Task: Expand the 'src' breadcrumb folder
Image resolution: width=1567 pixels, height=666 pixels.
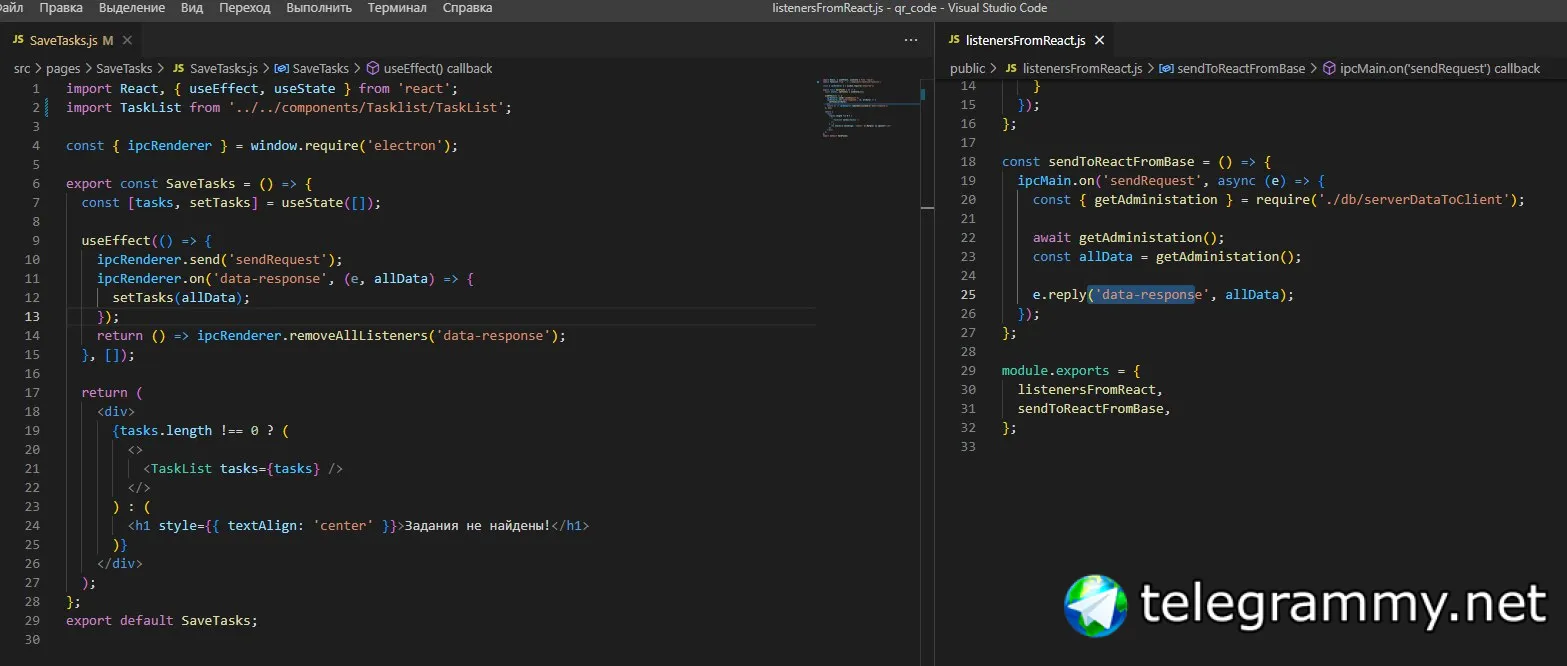Action: (x=22, y=69)
